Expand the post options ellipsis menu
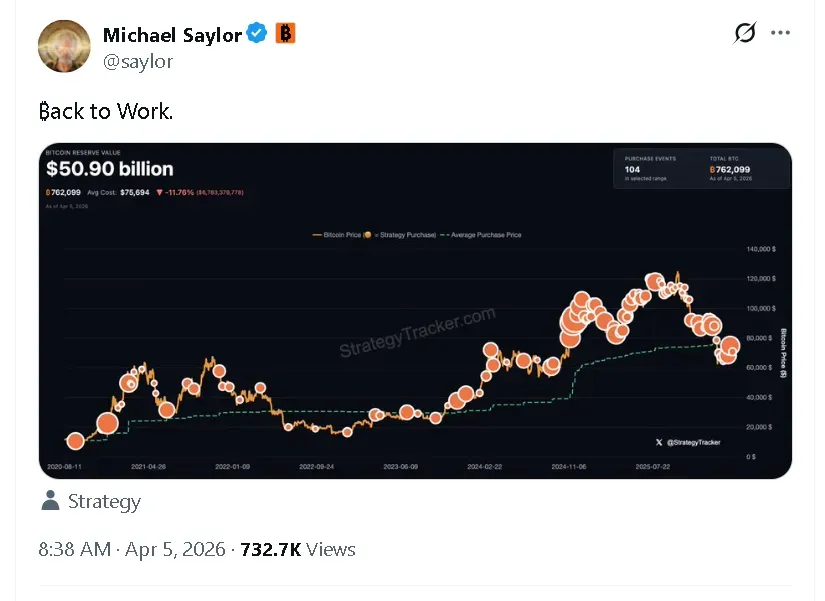825x601 pixels. [x=779, y=31]
